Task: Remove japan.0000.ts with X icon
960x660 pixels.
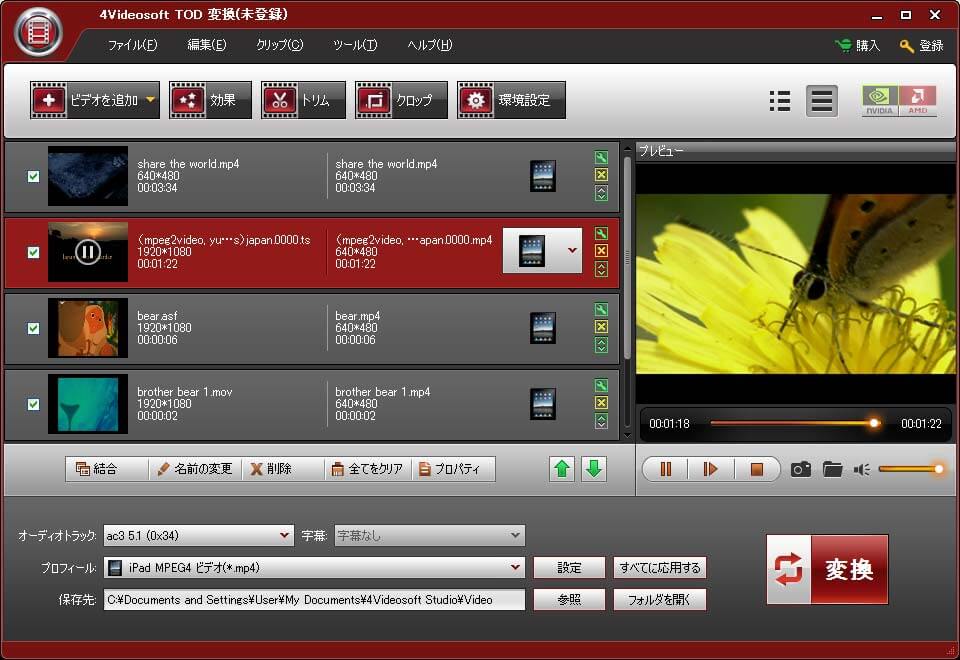Action: tap(601, 251)
